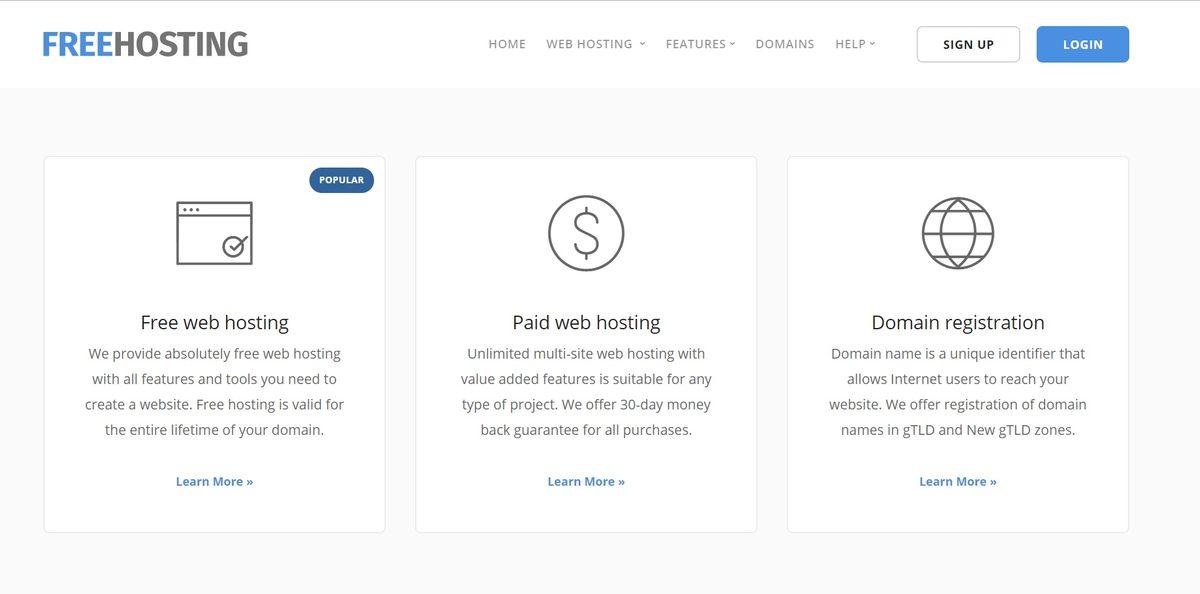Viewport: 1200px width, 594px height.
Task: Click the Free web hosting heading
Action: click(x=214, y=321)
